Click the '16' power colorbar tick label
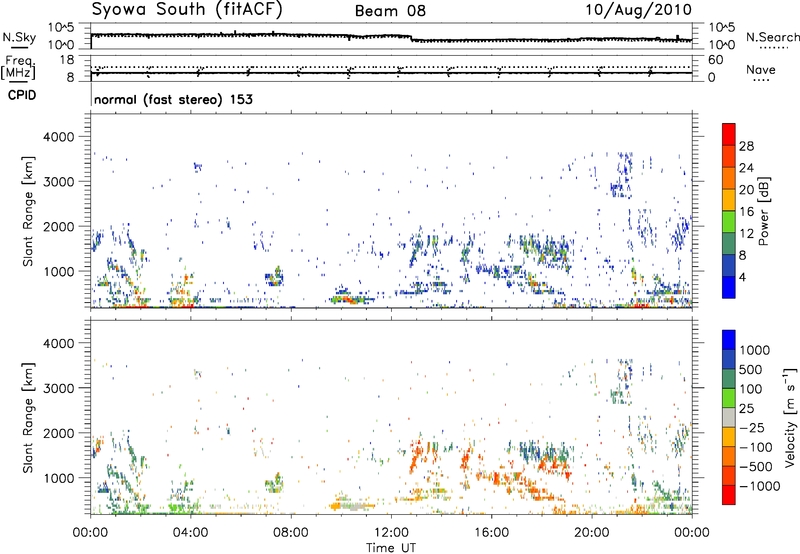Viewport: 800px width, 554px height. tap(746, 212)
